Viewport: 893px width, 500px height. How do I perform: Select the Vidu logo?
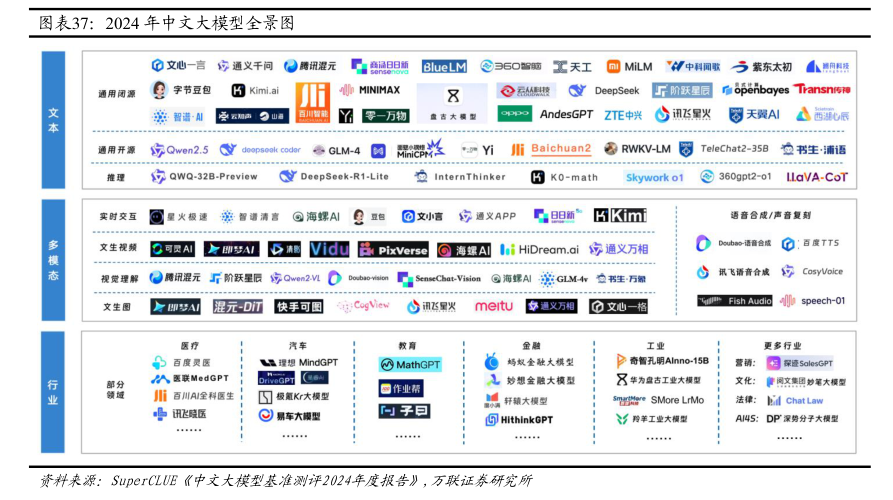coord(330,249)
